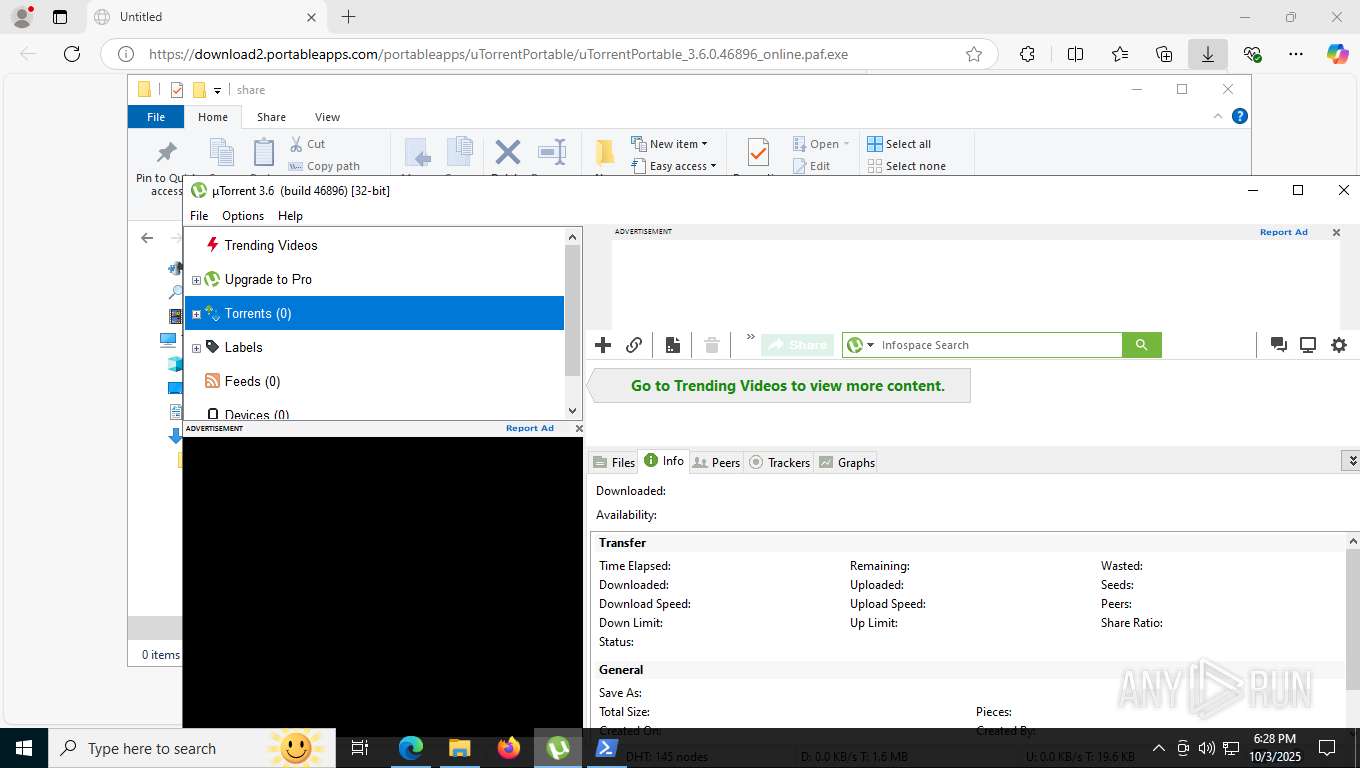Click the Delete X icon in Explorer ribbon
Screen dimensions: 1360x768
point(508,152)
